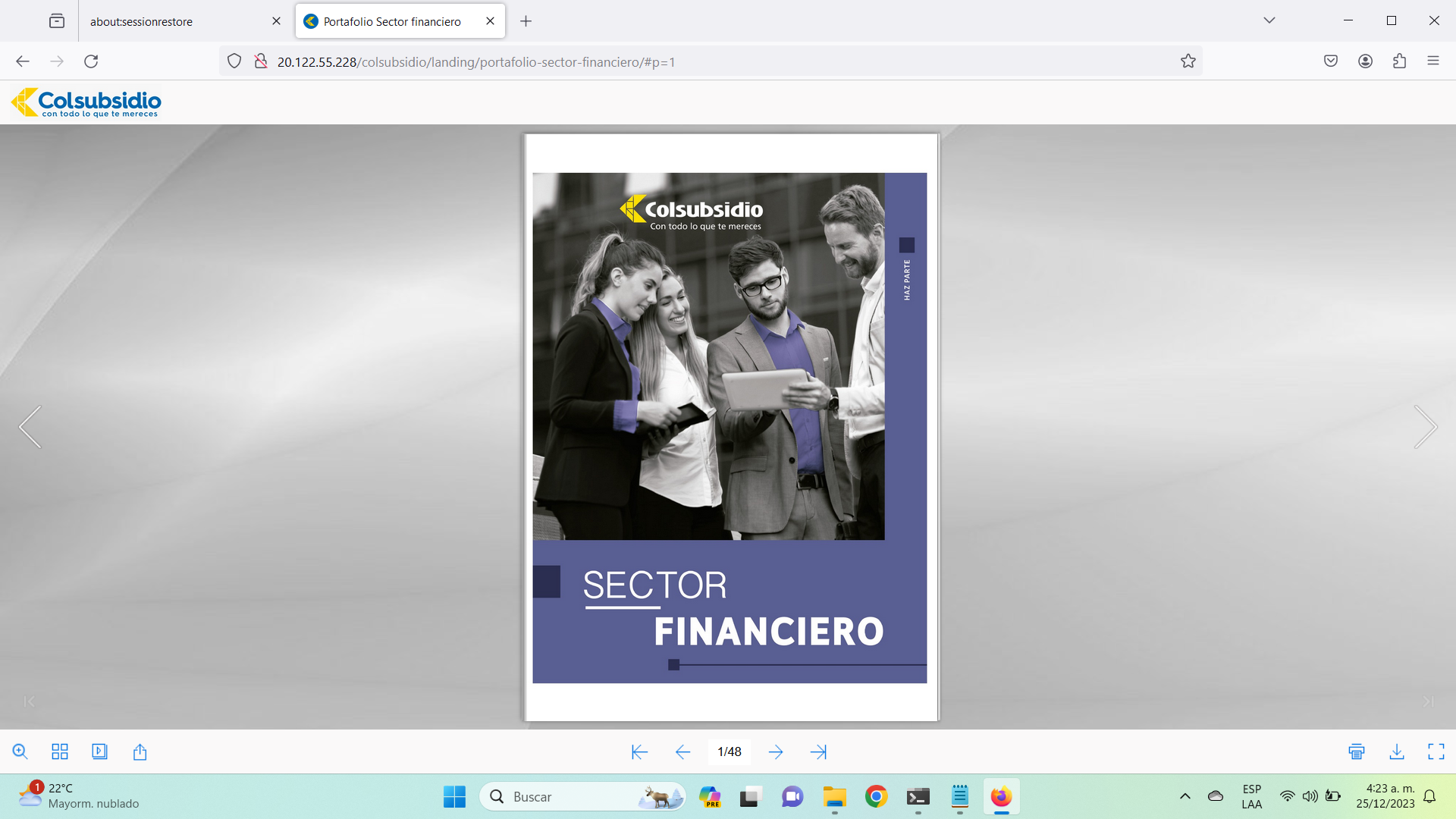Click the 1/48 page number field

729,752
